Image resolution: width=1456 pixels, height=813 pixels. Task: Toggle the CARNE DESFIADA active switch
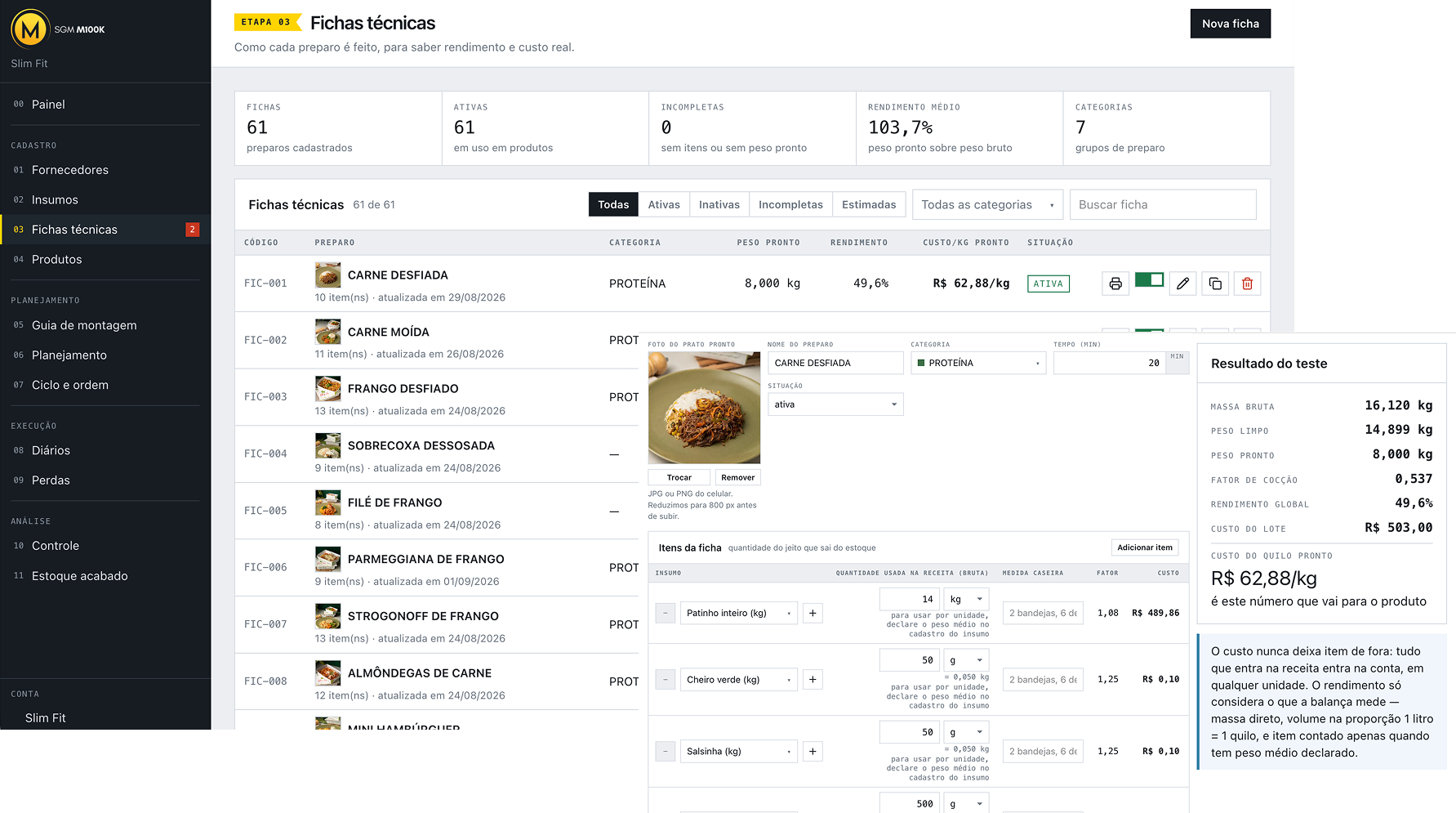pos(1149,280)
